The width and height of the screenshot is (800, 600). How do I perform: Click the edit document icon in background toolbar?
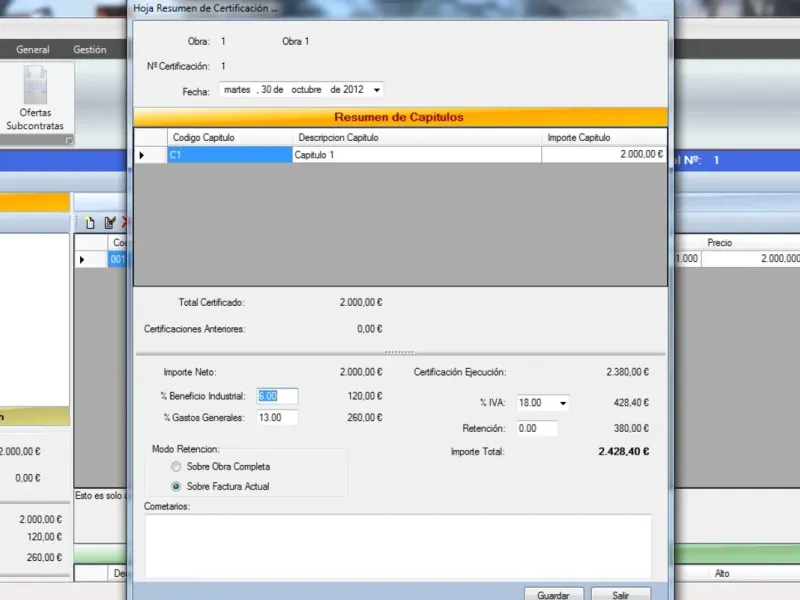[x=110, y=222]
